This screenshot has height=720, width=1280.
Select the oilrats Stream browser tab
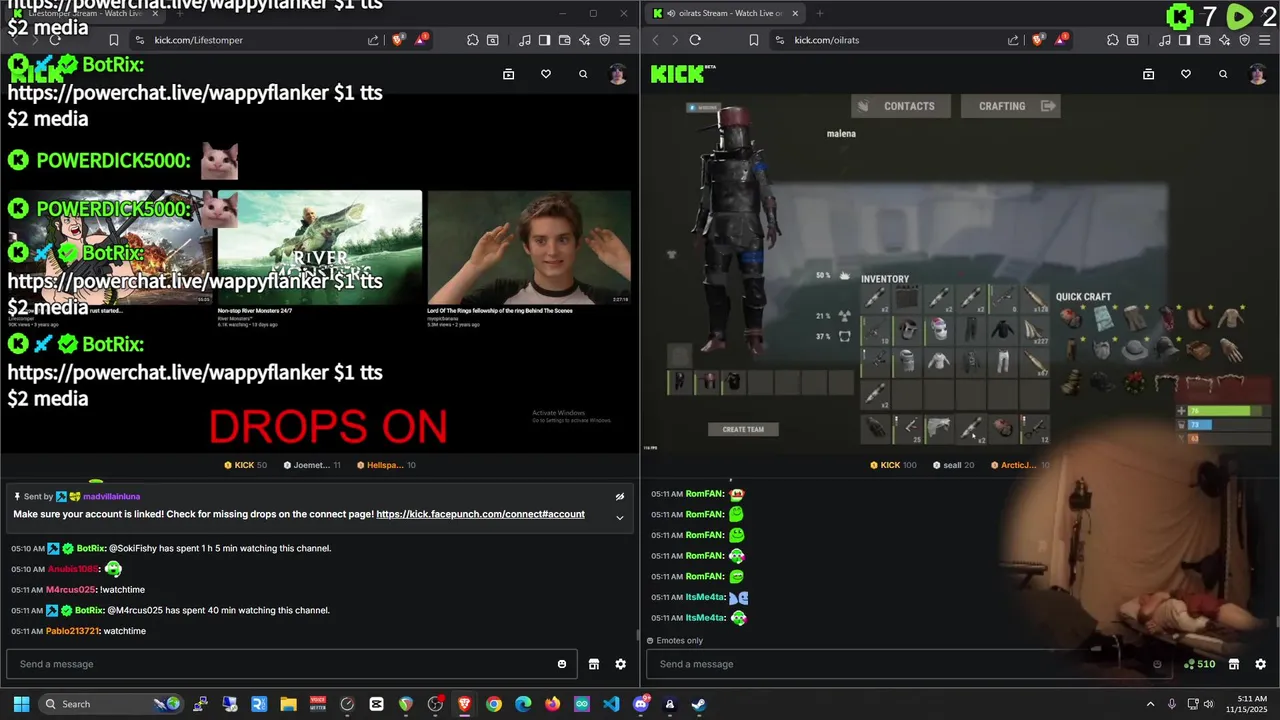click(725, 13)
